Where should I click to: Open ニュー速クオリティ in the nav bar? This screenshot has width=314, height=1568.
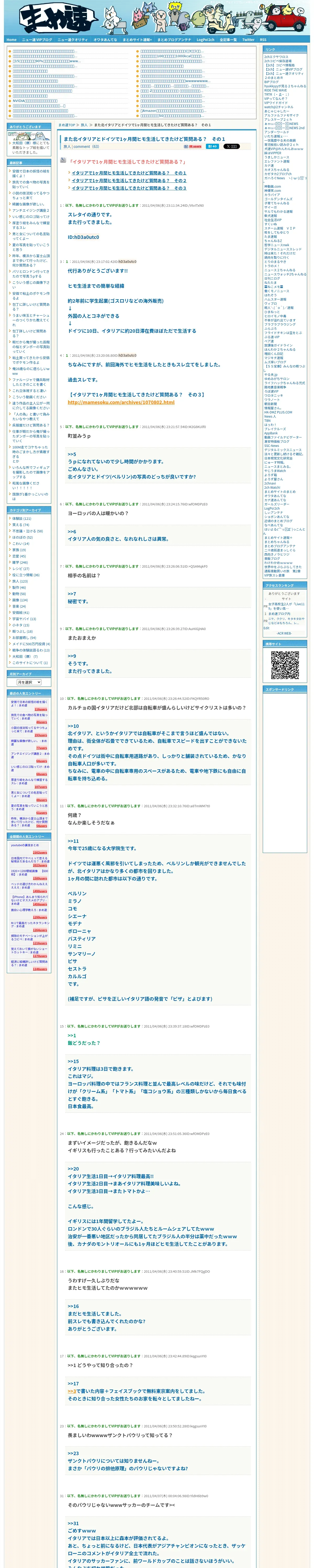(x=72, y=39)
